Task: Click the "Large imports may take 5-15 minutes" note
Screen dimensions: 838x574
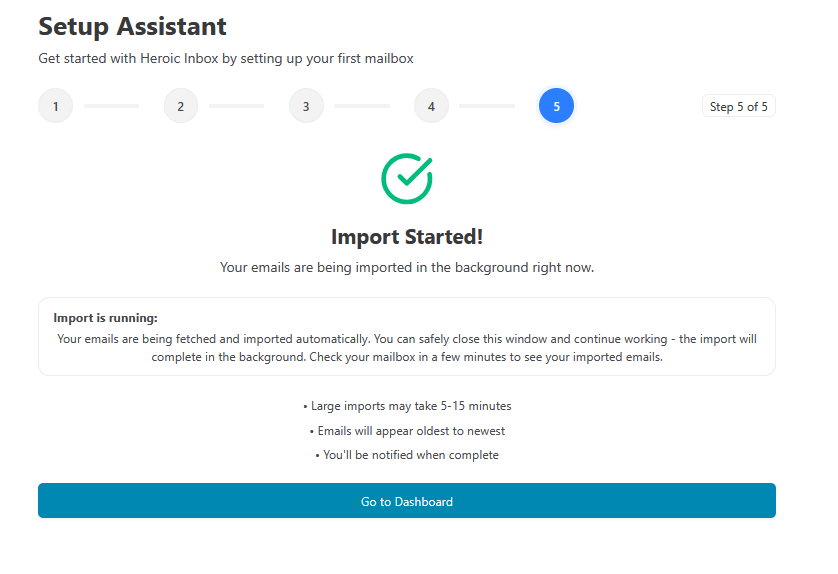Action: point(406,406)
